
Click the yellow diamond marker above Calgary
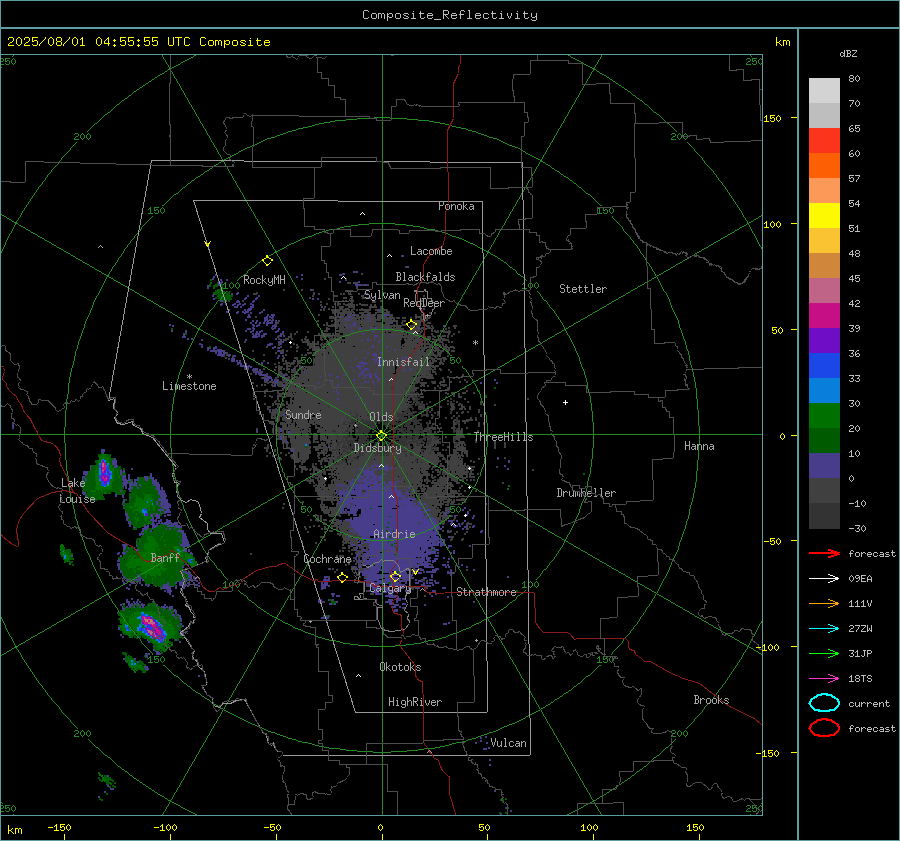click(x=395, y=576)
